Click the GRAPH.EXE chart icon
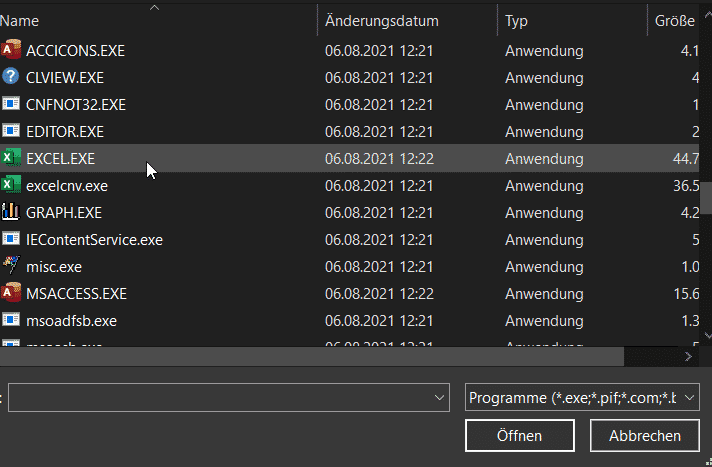 point(10,212)
